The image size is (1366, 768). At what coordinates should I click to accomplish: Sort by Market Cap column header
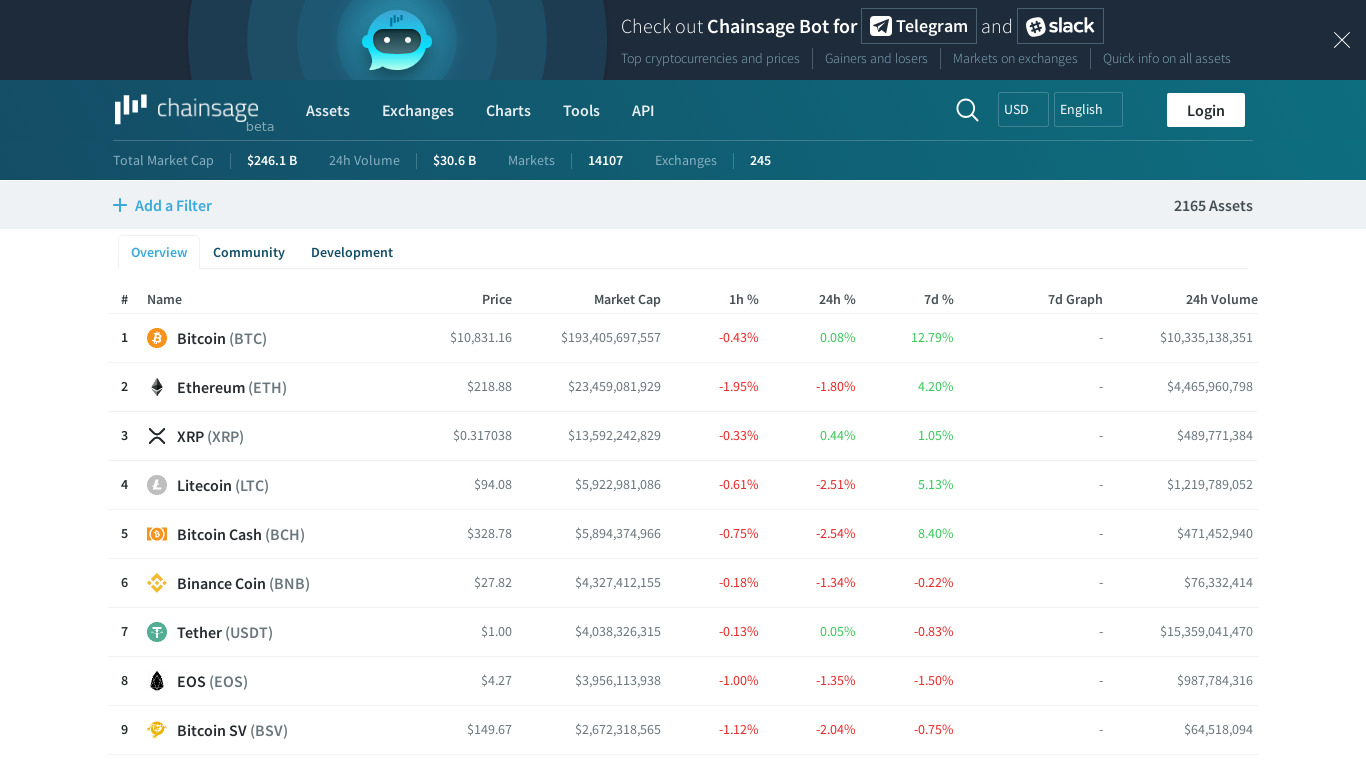(627, 299)
